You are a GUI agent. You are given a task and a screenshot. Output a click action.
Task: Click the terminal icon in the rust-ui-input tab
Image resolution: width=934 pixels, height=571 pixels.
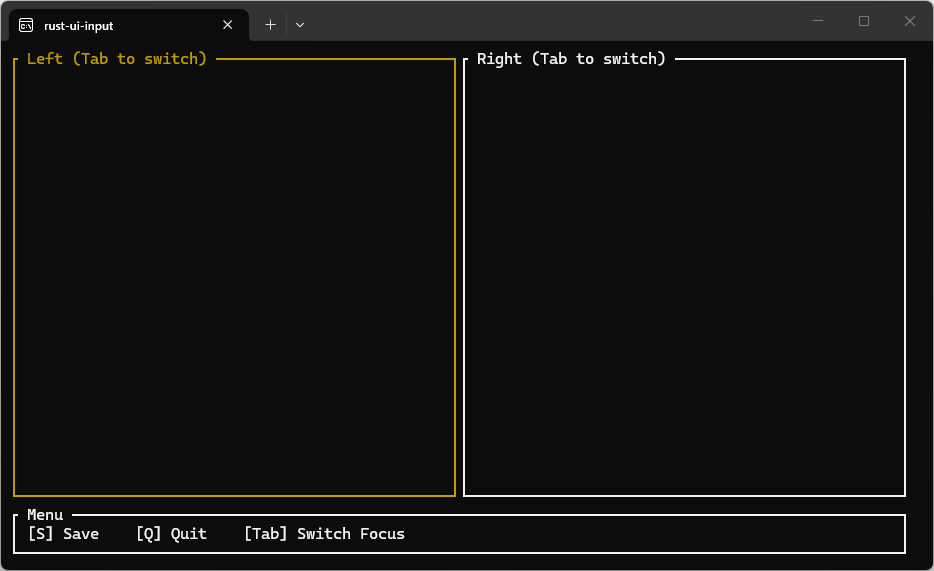(26, 25)
